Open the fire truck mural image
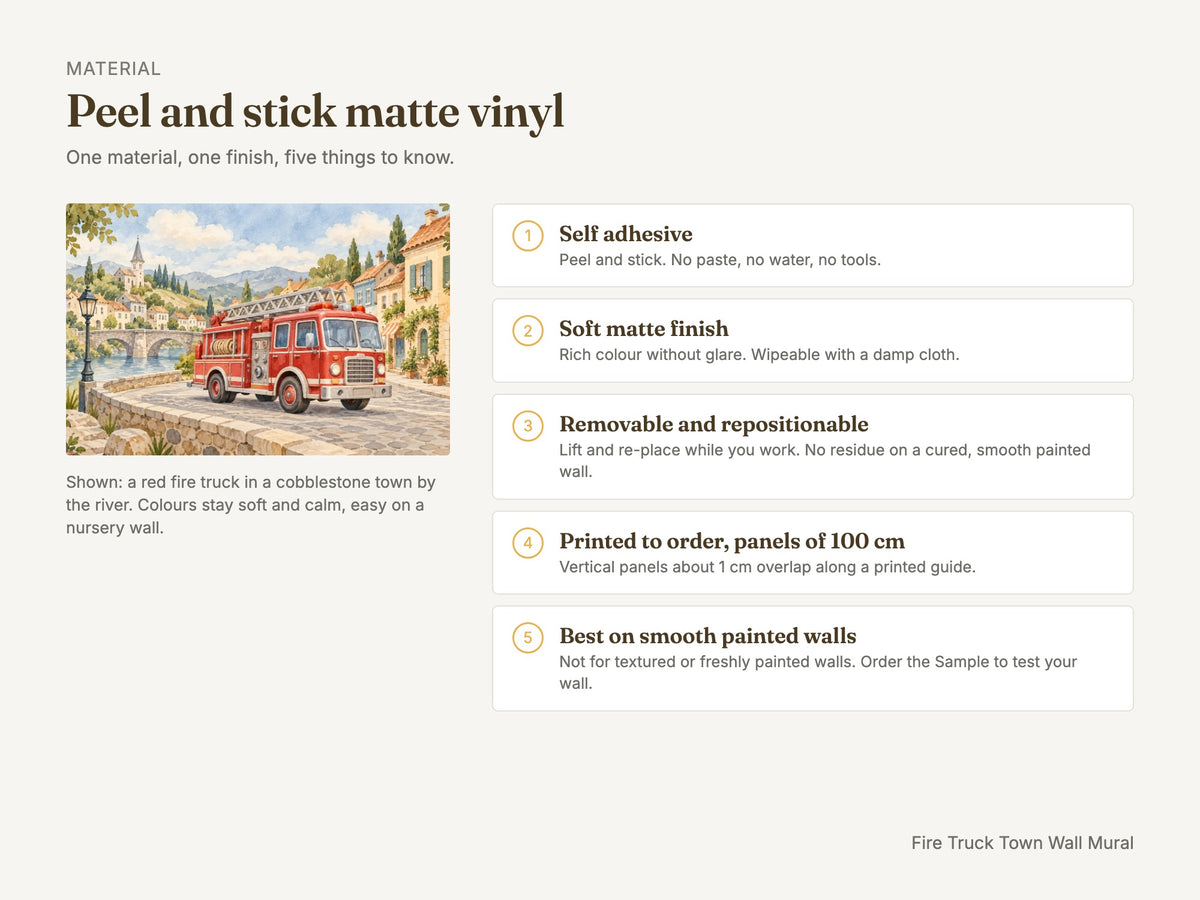This screenshot has width=1200, height=900. coord(258,330)
